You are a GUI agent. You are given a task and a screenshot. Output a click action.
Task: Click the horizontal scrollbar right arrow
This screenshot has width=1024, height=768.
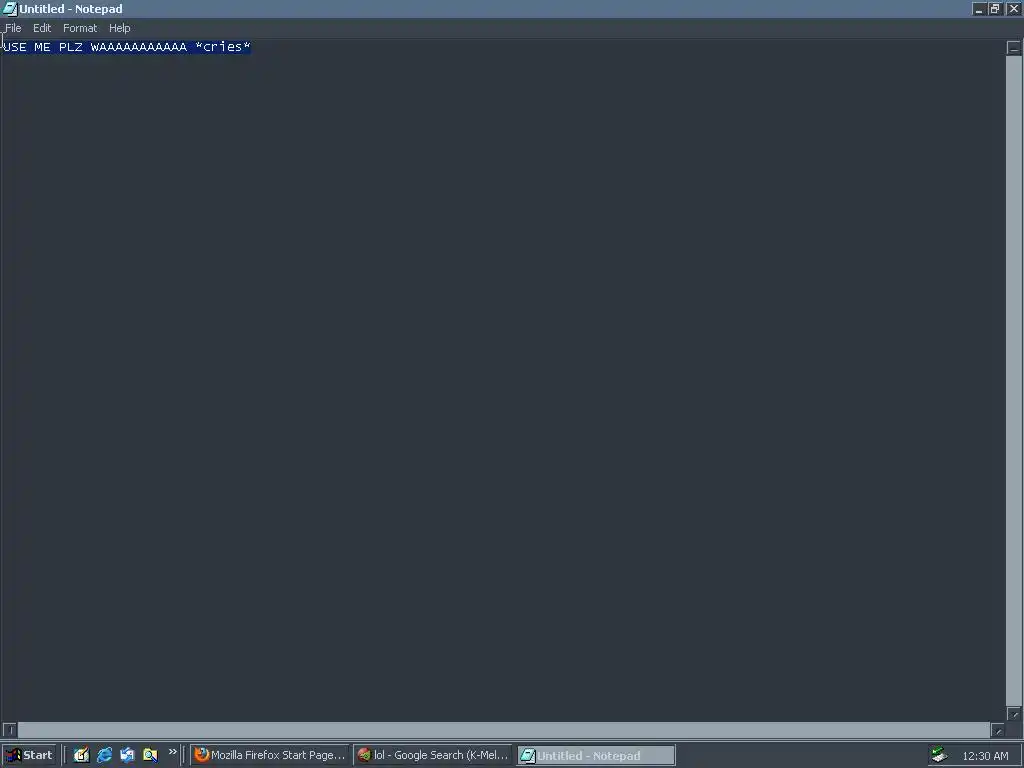998,730
